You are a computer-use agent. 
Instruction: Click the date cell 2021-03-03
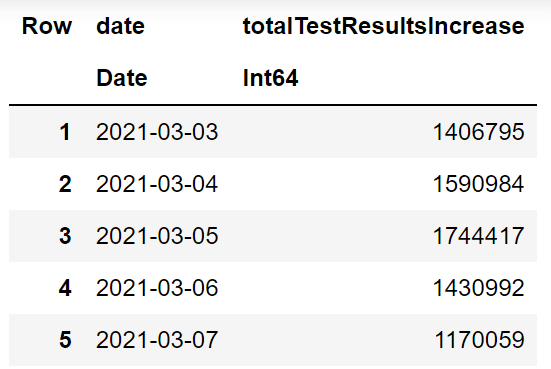157,132
